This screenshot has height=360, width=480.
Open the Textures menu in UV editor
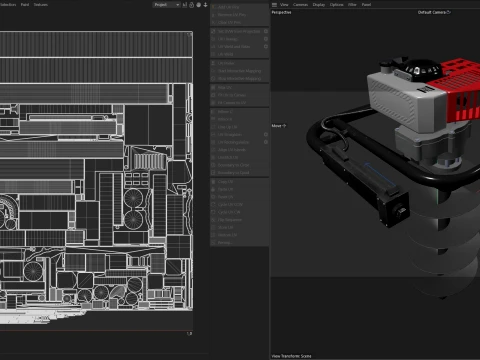(x=41, y=5)
